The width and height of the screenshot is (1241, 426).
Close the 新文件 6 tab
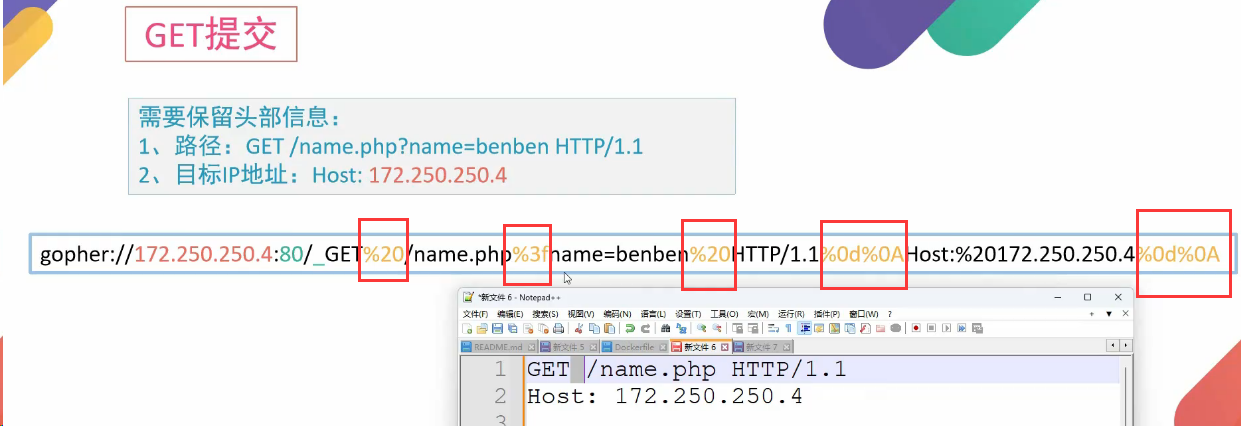pyautogui.click(x=725, y=346)
